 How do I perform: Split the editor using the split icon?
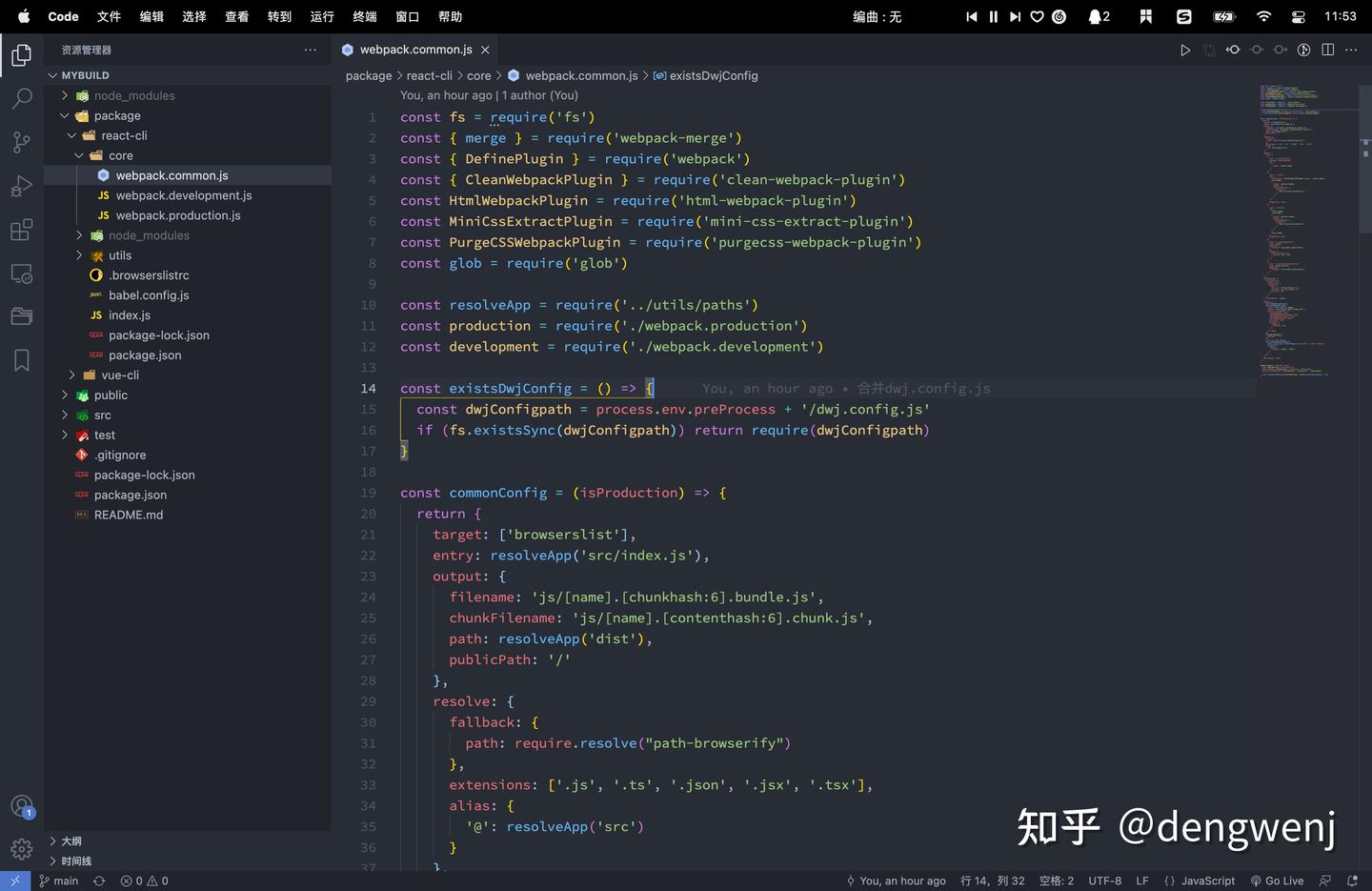1327,50
